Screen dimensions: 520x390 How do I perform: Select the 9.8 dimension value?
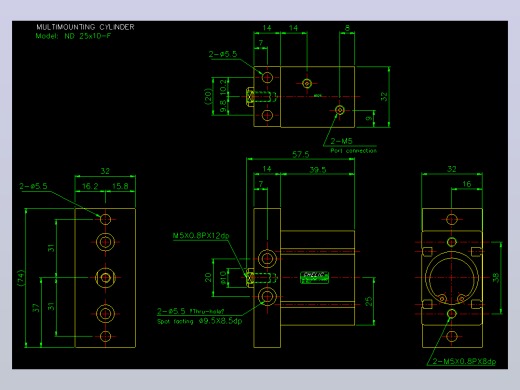(223, 107)
